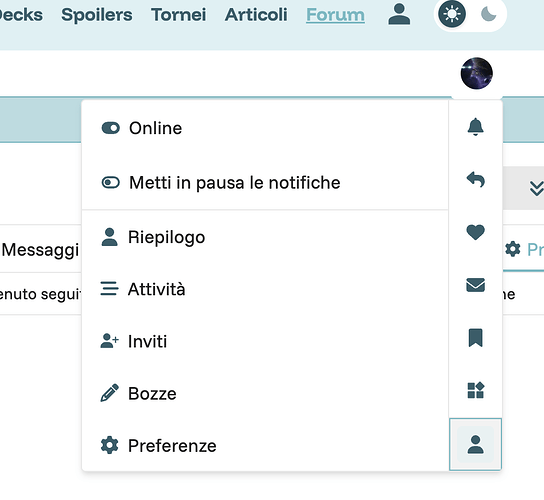Toggle the Online status switch
This screenshot has height=500, width=544.
pos(265,128)
